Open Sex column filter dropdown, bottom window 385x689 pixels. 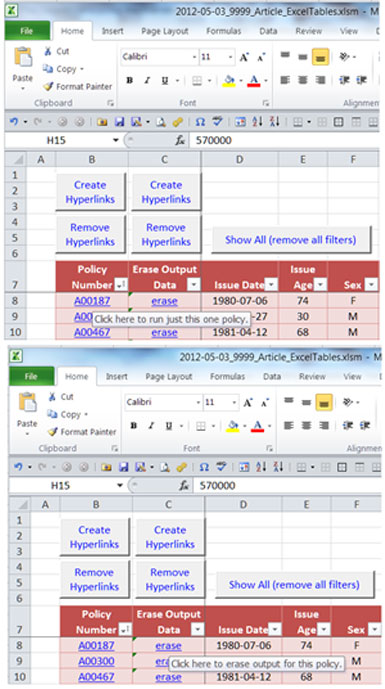tap(374, 630)
